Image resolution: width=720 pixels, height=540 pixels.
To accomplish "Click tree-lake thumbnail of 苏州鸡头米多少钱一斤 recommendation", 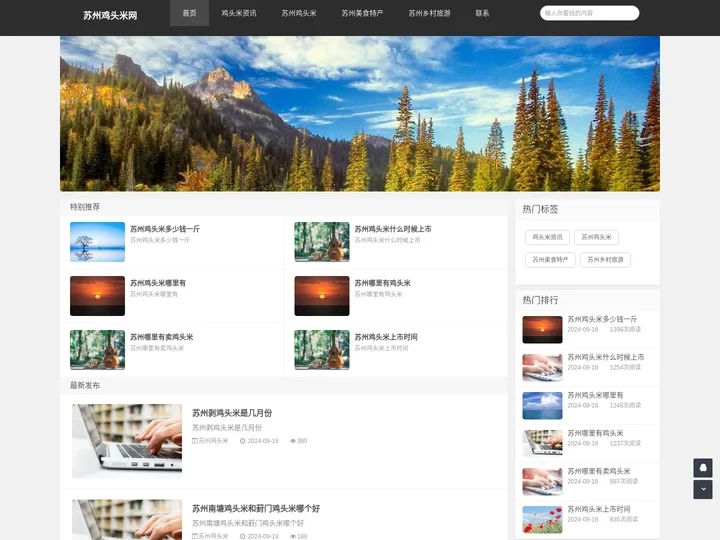I will click(x=97, y=242).
